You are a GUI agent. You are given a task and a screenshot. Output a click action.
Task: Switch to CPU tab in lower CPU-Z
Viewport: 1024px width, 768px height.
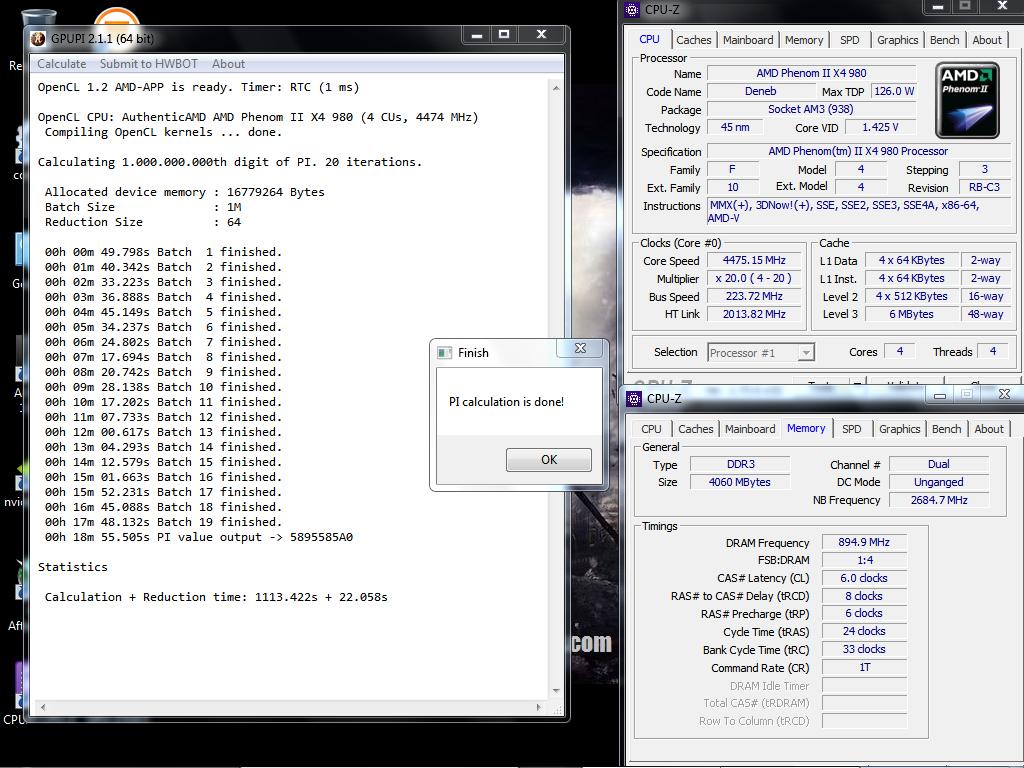coord(651,429)
